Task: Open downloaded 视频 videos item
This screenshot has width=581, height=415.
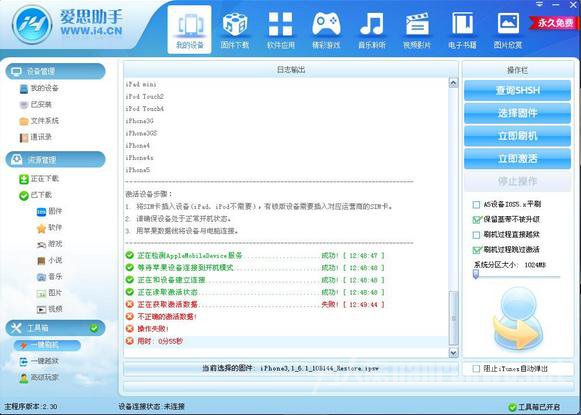Action: click(49, 309)
